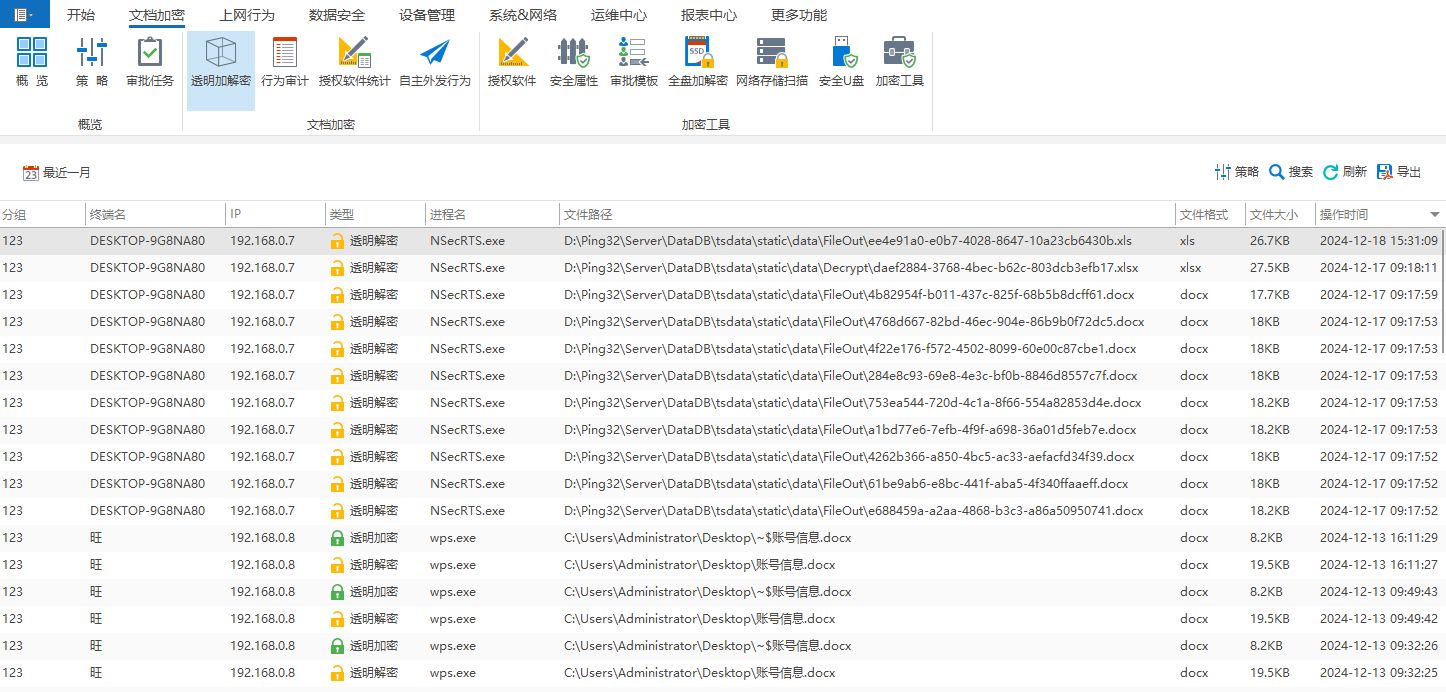Viewport: 1446px width, 692px height.
Task: Open the application menu dropdown button
Action: click(24, 15)
